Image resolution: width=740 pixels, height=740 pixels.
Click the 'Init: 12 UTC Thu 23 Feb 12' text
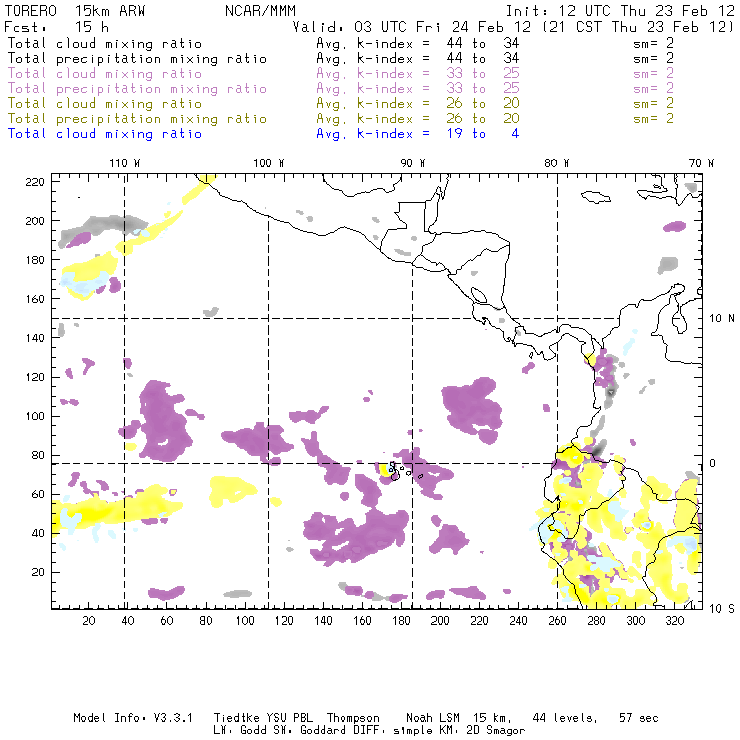(620, 11)
